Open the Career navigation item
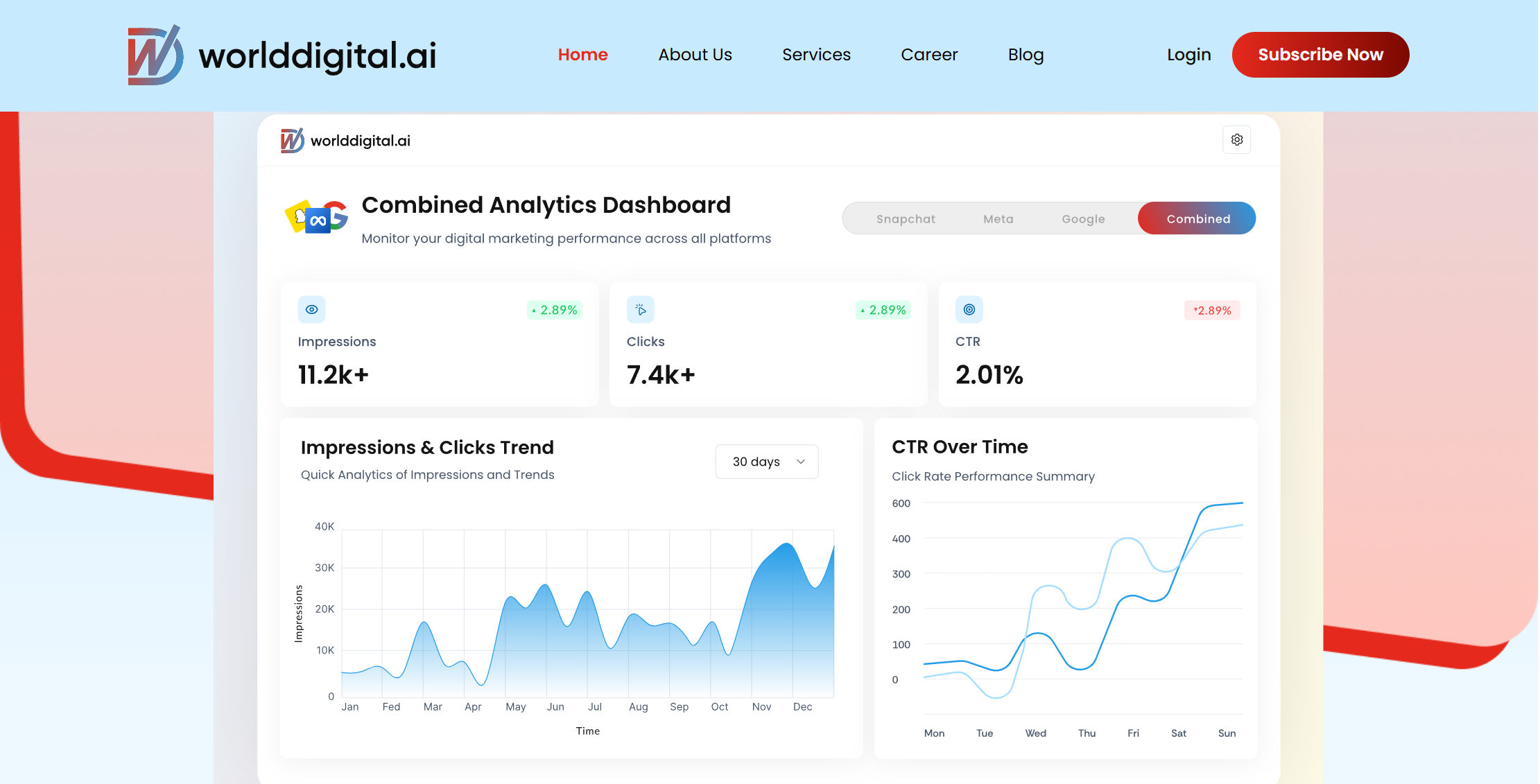Viewport: 1540px width, 784px height. click(x=928, y=55)
